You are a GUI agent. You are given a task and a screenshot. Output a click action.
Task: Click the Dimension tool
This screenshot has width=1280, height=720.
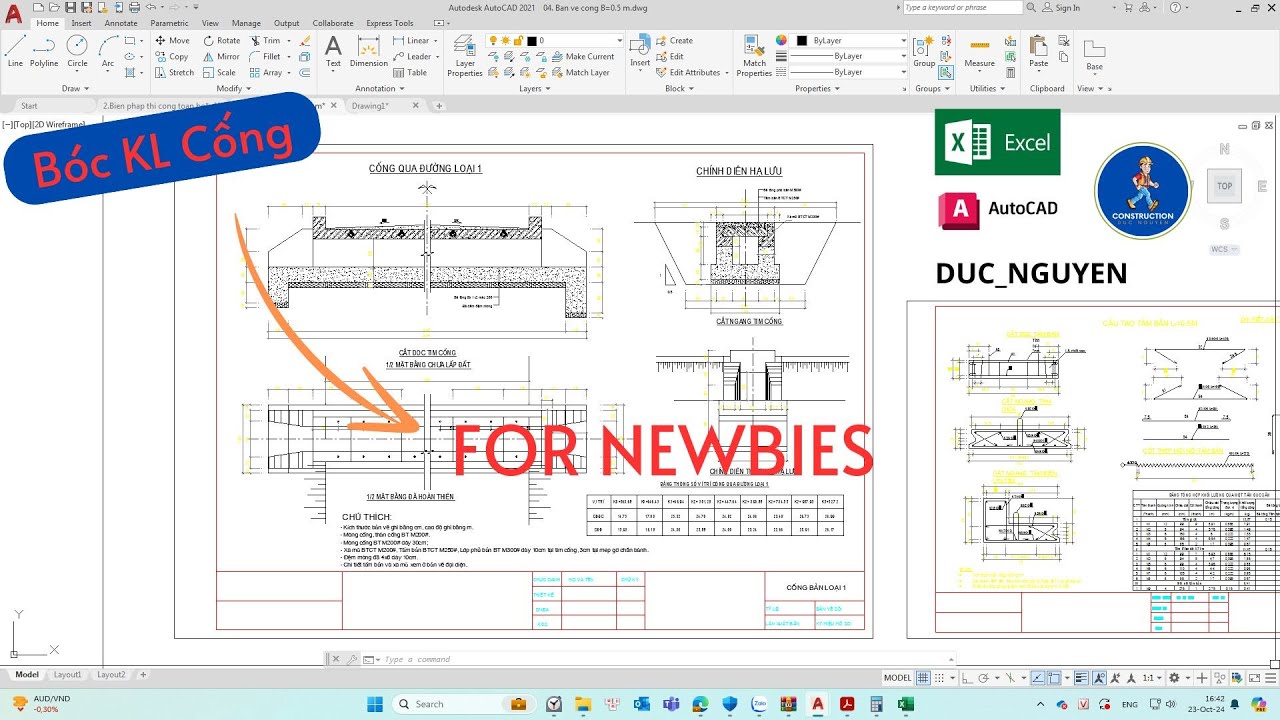pyautogui.click(x=369, y=51)
